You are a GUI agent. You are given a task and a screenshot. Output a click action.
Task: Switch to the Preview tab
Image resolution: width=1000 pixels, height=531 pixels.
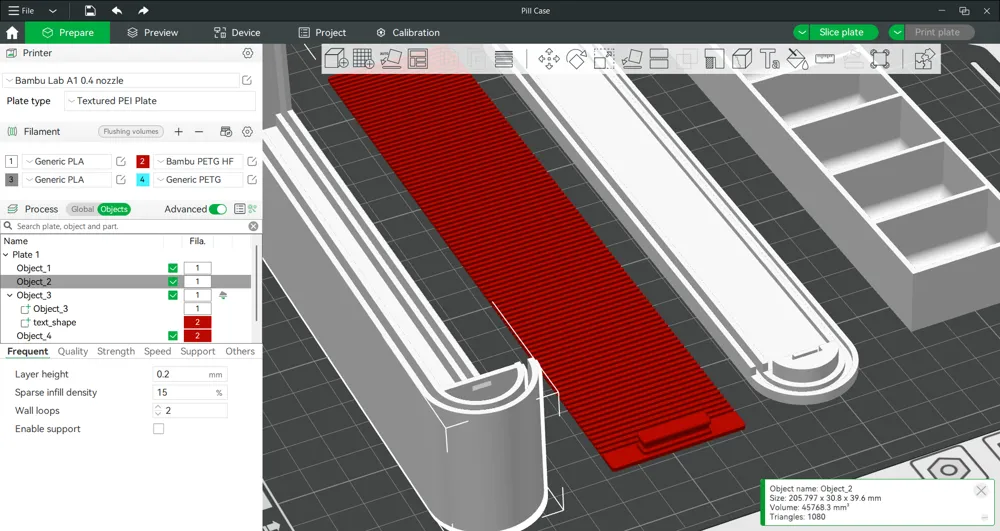pyautogui.click(x=152, y=33)
